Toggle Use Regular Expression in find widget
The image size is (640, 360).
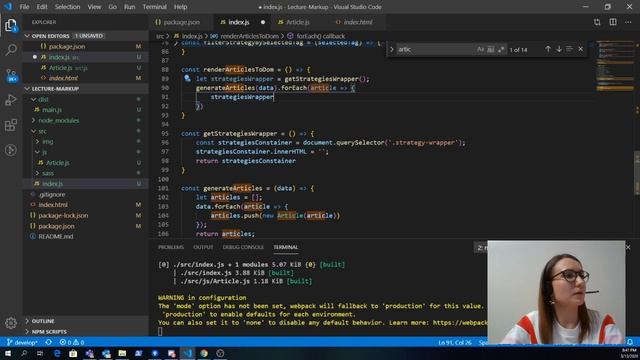[501, 49]
